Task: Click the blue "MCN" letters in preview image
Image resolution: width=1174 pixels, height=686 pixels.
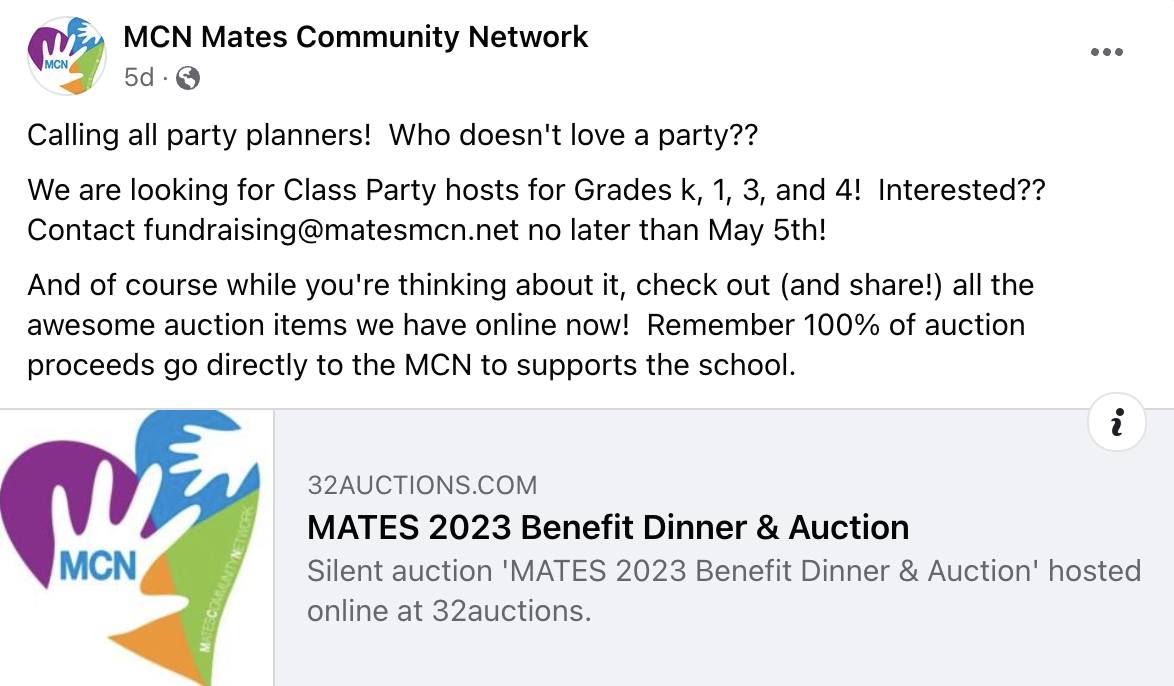Action: [x=98, y=566]
